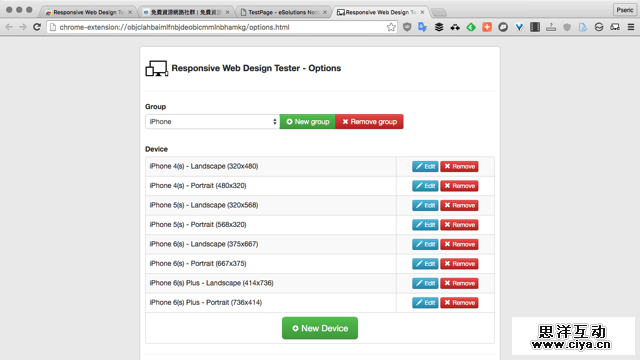
Task: Edit iPhone 6(s) Plus Landscape (414x736)
Action: click(x=425, y=283)
